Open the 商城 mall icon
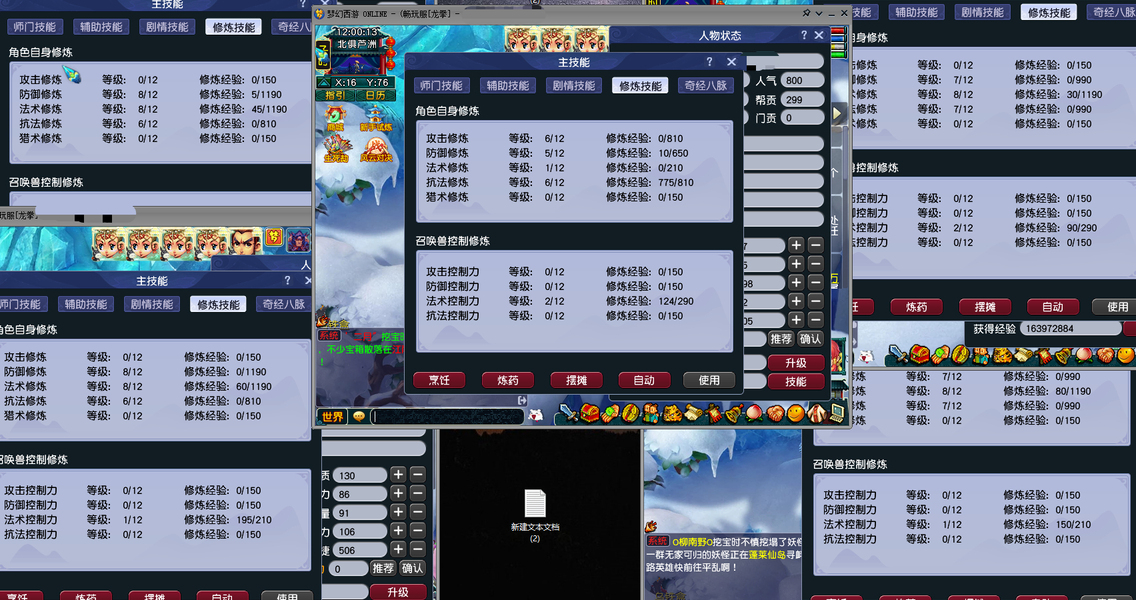The image size is (1136, 600). click(335, 118)
